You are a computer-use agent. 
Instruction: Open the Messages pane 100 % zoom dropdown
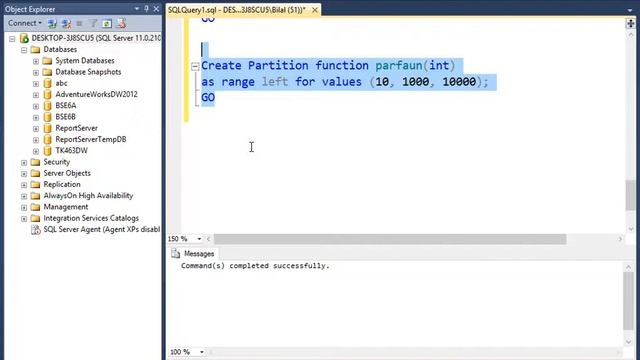pos(201,352)
